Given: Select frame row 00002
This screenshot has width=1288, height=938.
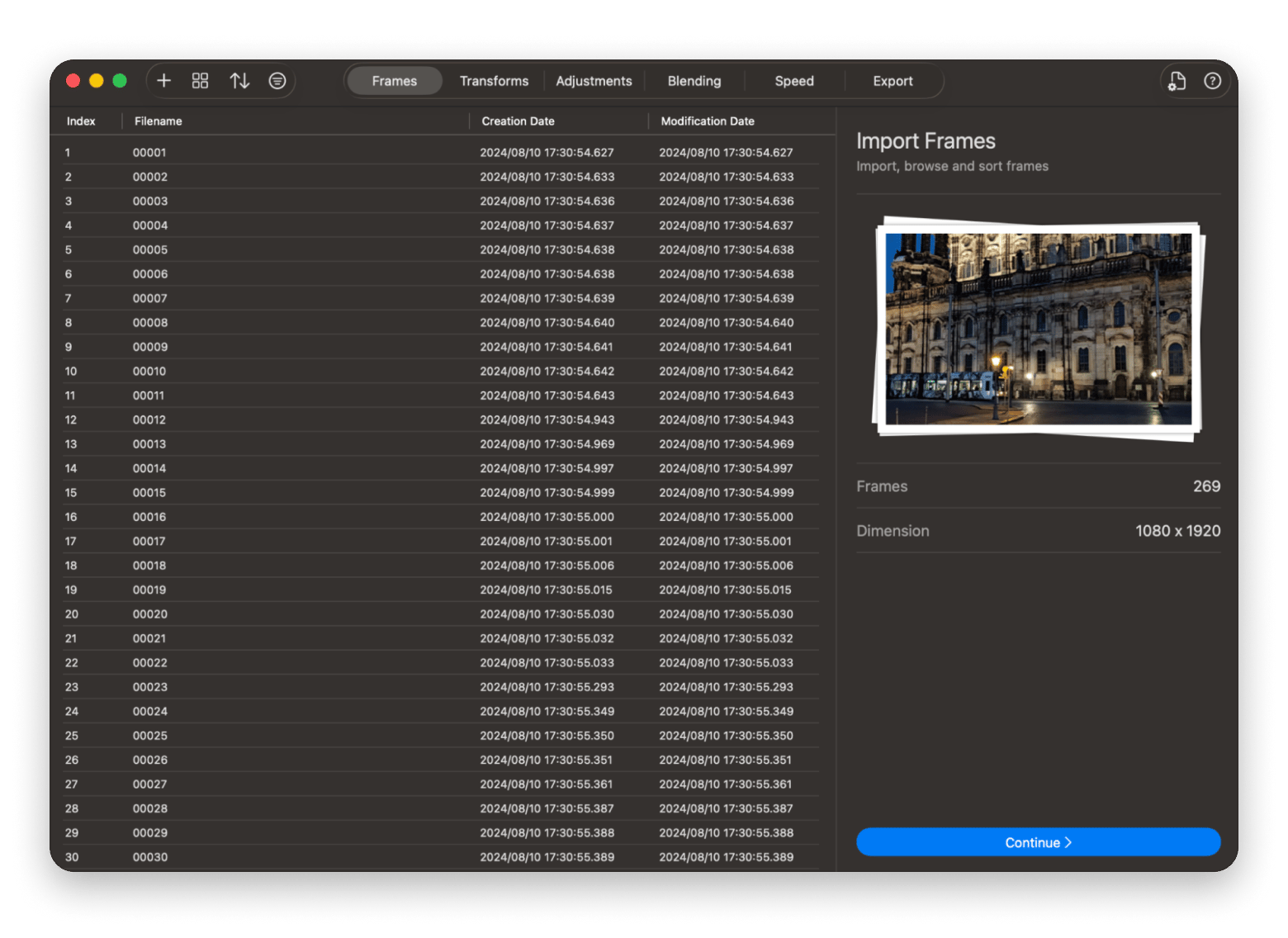Looking at the screenshot, I should pyautogui.click(x=442, y=177).
